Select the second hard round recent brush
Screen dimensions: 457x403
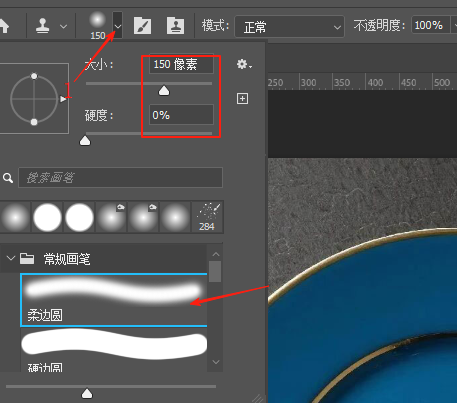79,217
